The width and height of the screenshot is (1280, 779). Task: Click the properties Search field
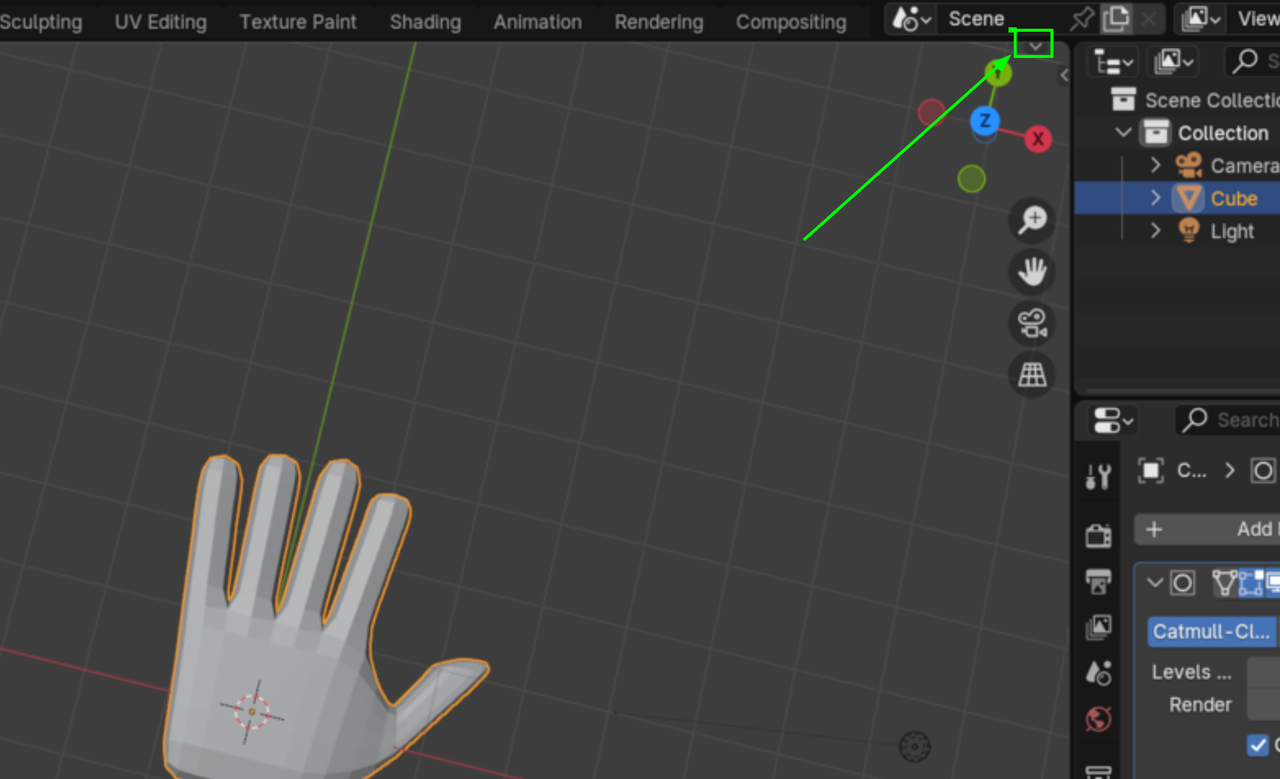(1228, 420)
